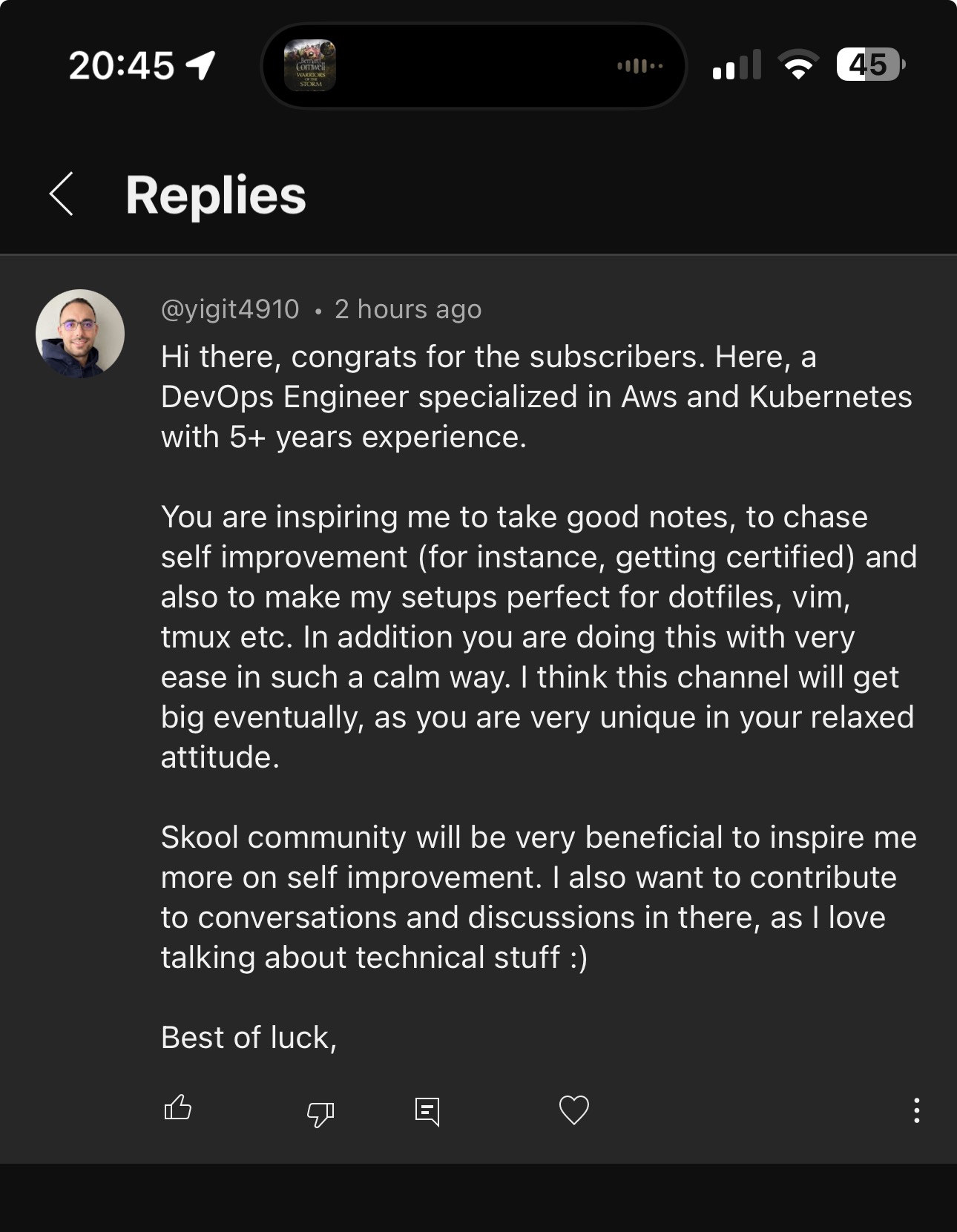This screenshot has width=957, height=1232.
Task: Tap the paragraph about Skool community
Action: point(539,897)
